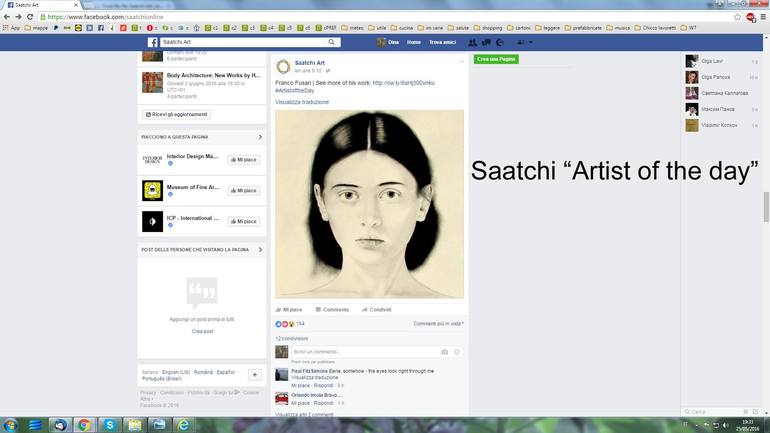The height and width of the screenshot is (433, 770).
Task: Open the messages icon in the Facebook header
Action: [x=486, y=43]
